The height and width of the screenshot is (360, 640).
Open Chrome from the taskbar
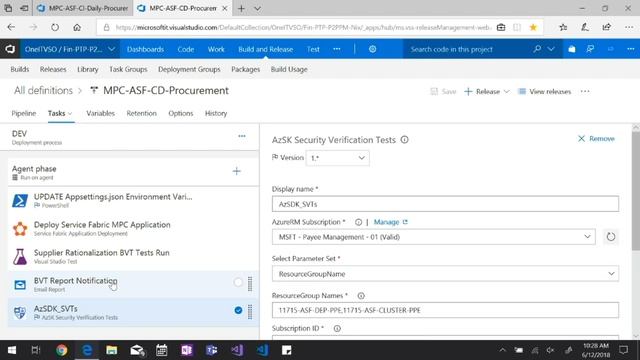62,350
